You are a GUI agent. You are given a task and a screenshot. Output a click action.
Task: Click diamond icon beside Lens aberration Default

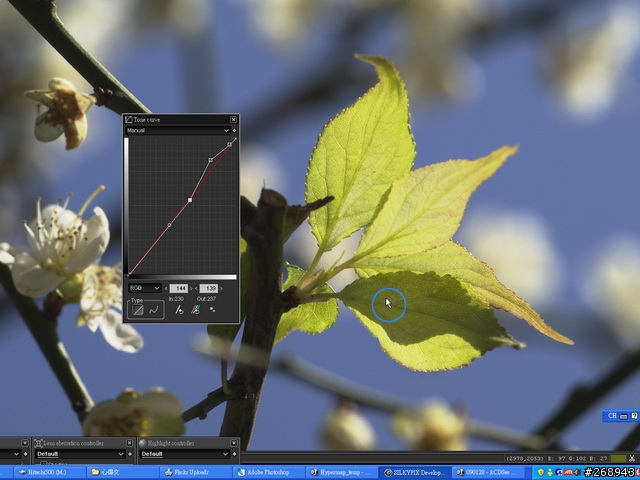click(x=130, y=454)
